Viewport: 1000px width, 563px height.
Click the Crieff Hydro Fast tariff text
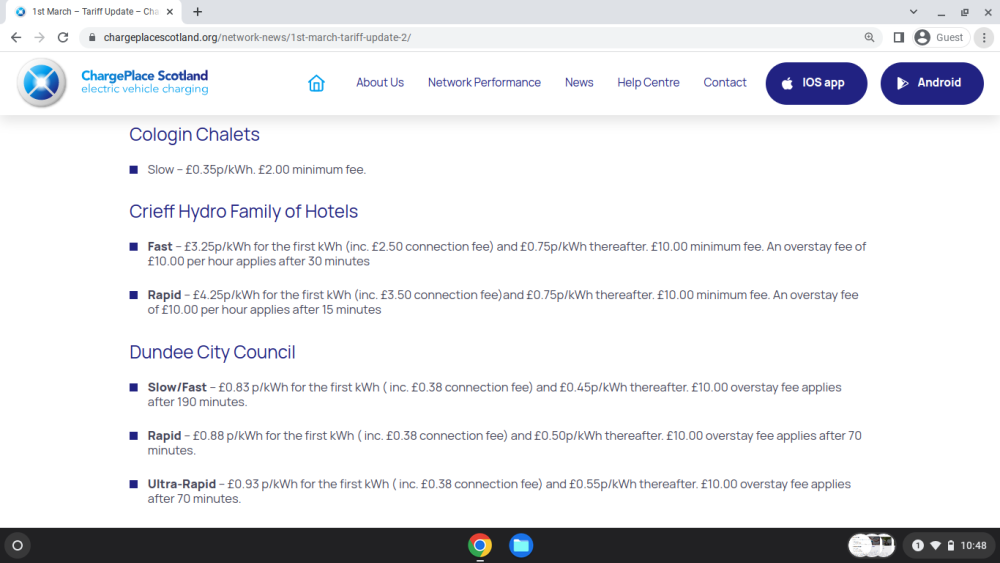(506, 254)
